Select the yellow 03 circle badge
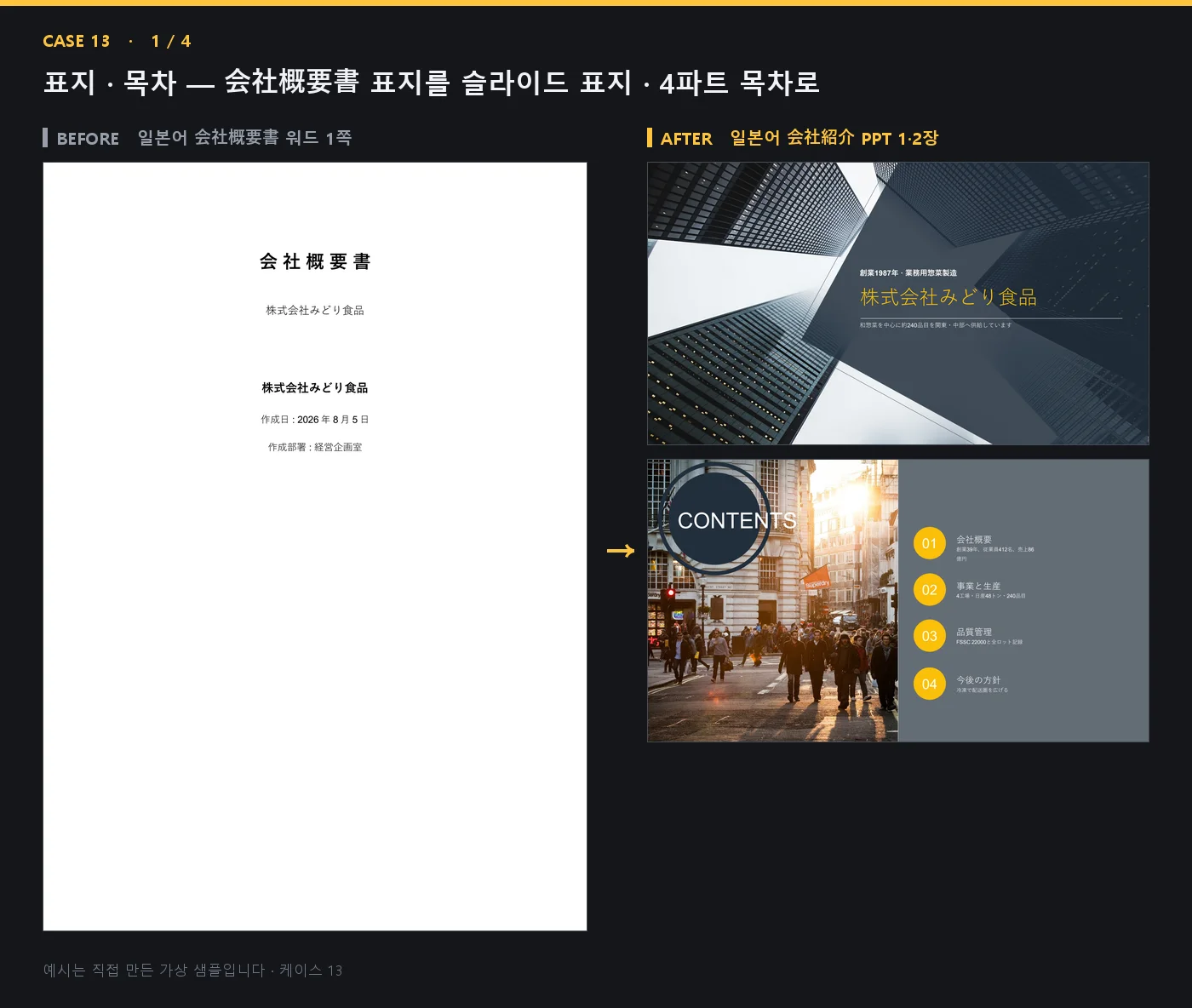 click(x=930, y=636)
